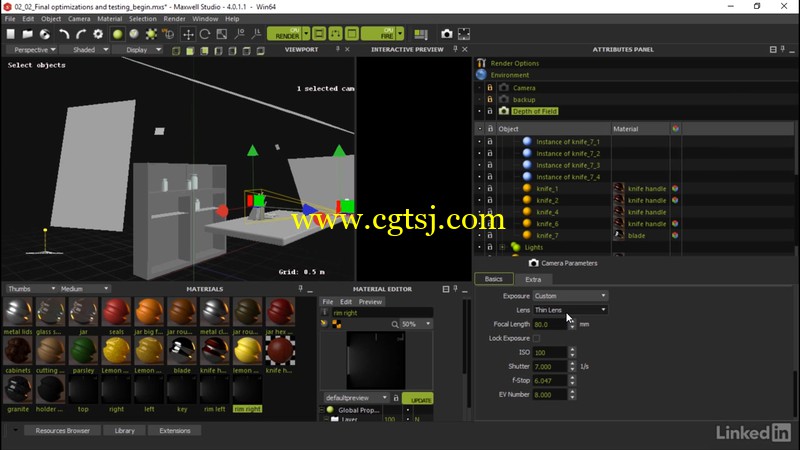Click the grey sphere toolbar icon
800x450 pixels.
point(134,34)
